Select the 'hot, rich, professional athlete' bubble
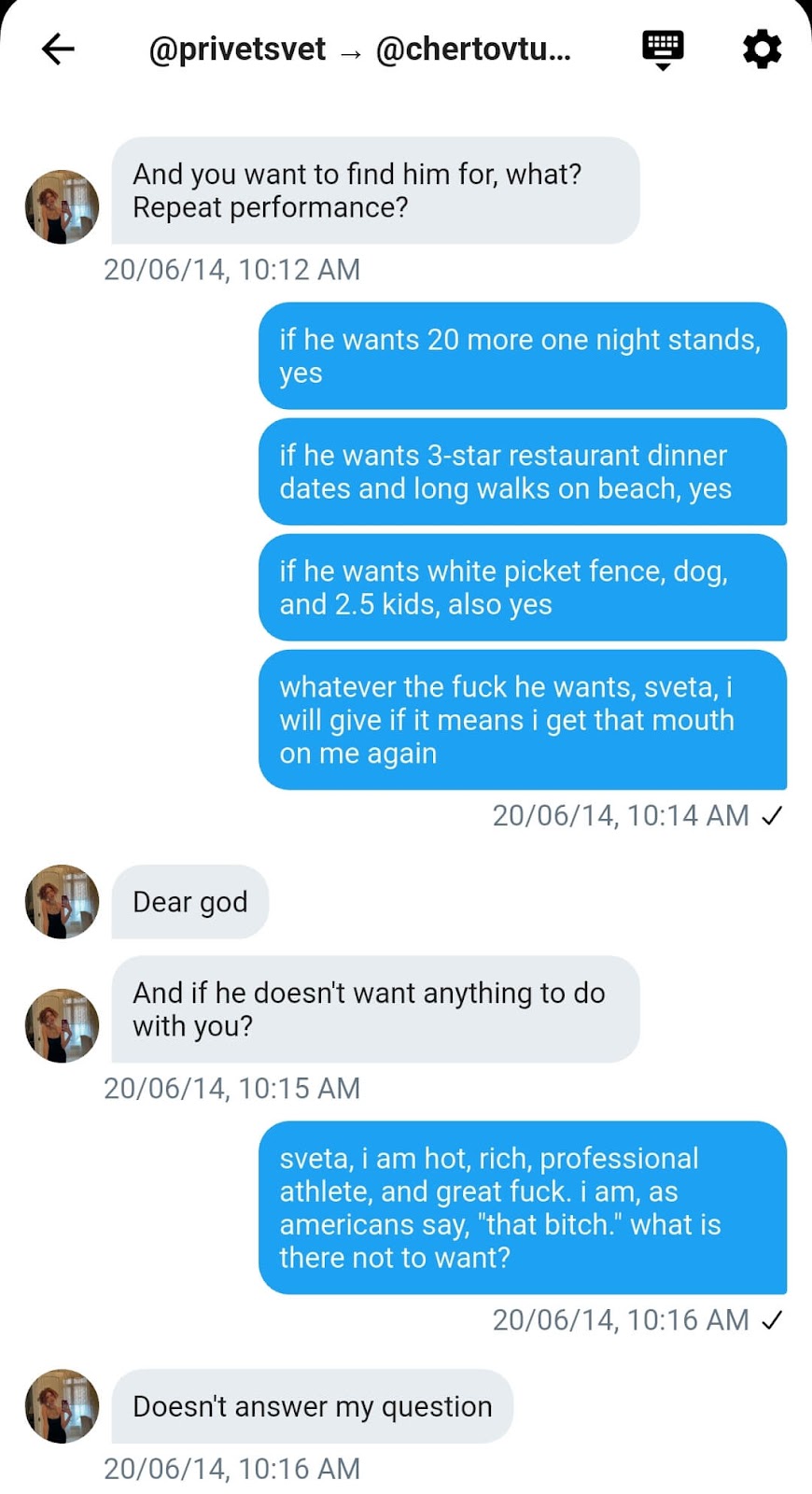The height and width of the screenshot is (1494, 812). click(x=523, y=1207)
